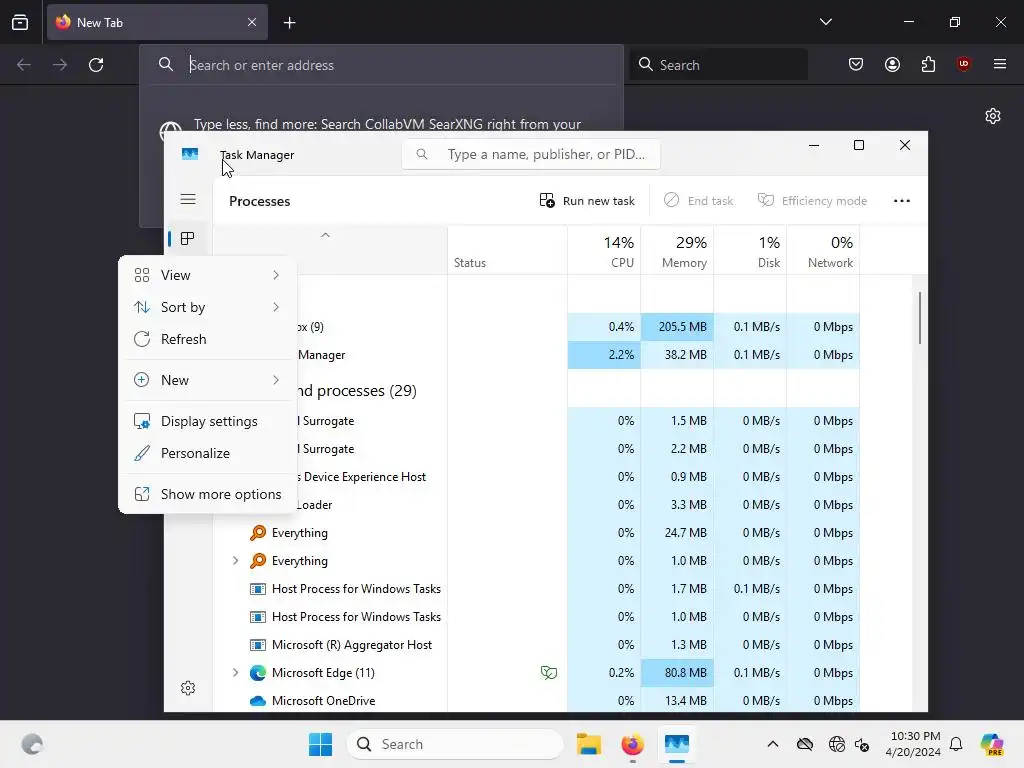This screenshot has width=1024, height=768.
Task: Expand the second Everything process row
Action: pyautogui.click(x=236, y=560)
